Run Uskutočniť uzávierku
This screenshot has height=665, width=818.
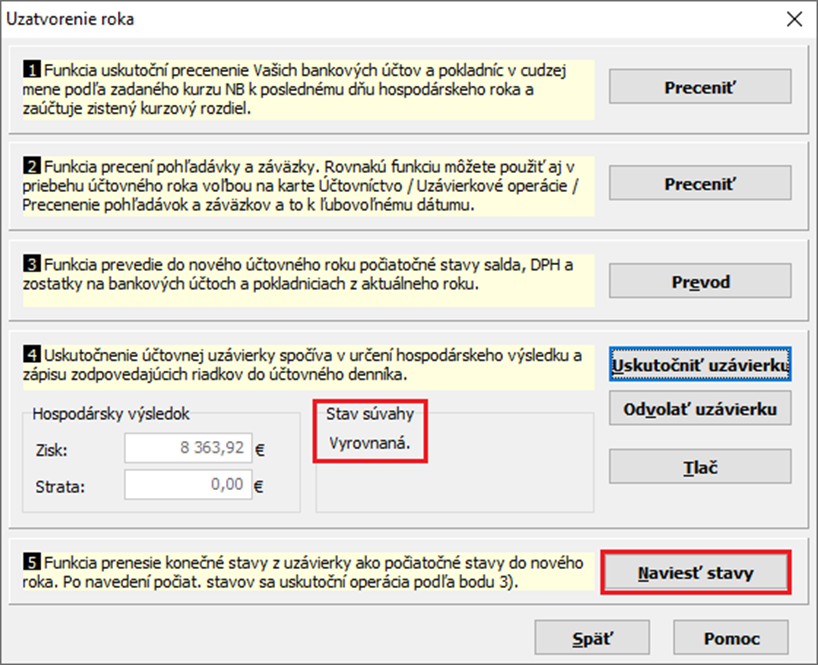tap(700, 365)
